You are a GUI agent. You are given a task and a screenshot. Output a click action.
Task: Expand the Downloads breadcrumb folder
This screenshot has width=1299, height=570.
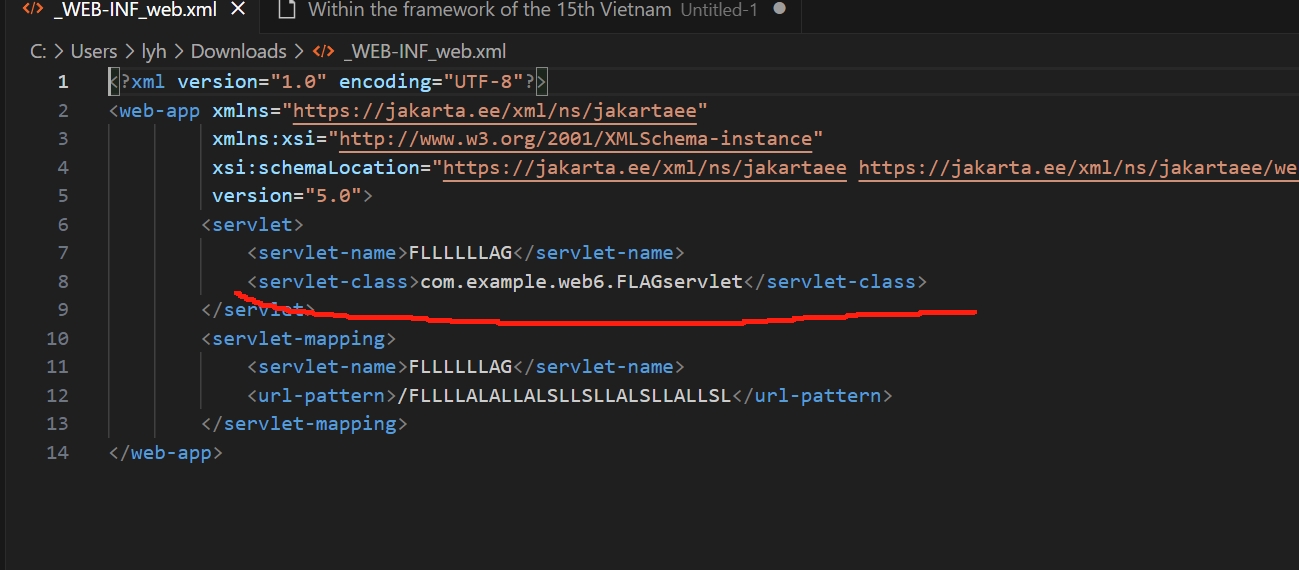coord(238,51)
